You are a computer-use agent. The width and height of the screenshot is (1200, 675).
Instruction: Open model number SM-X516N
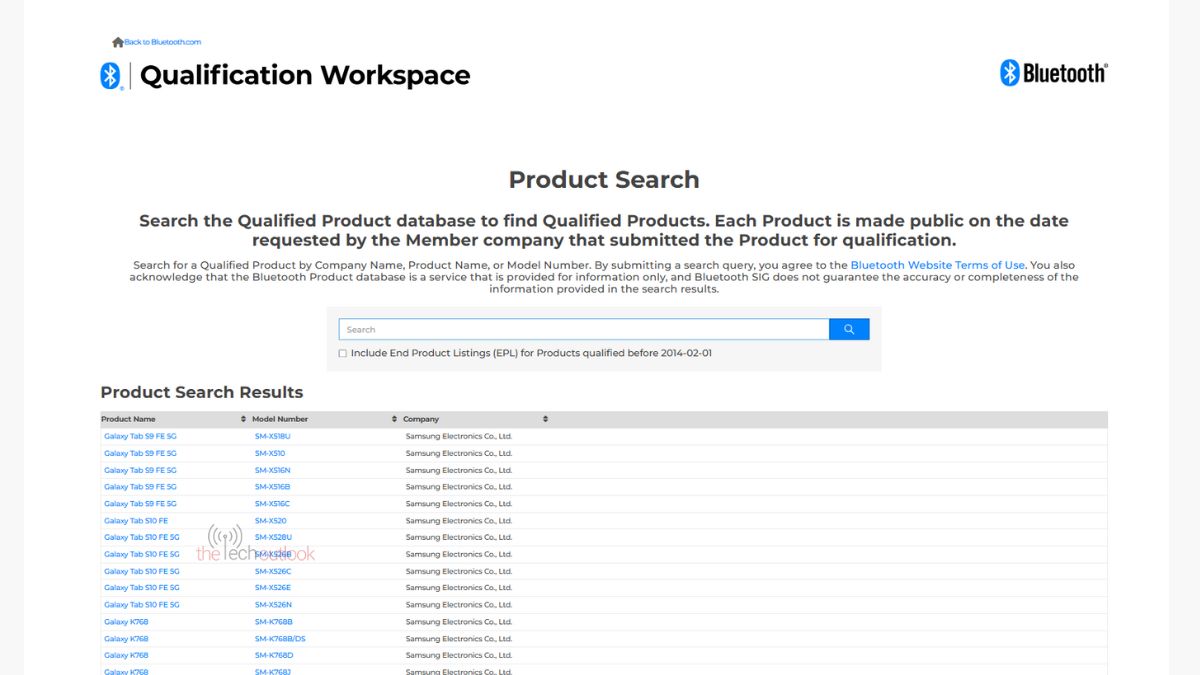pyautogui.click(x=272, y=470)
